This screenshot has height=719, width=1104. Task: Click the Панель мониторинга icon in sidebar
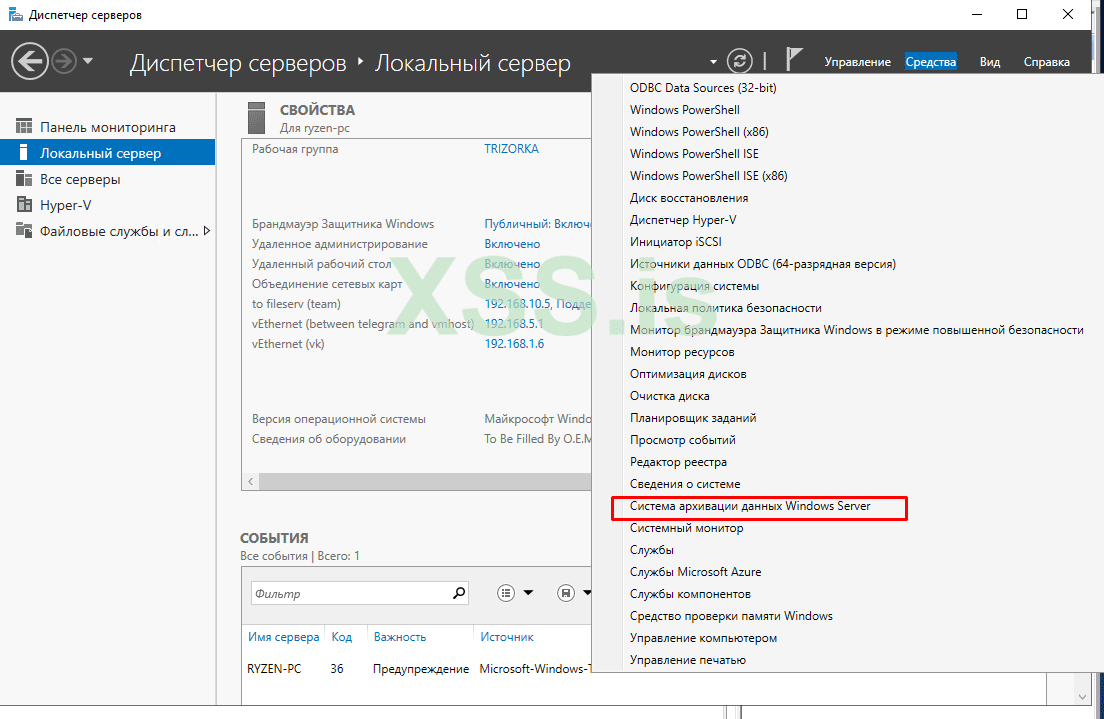24,127
